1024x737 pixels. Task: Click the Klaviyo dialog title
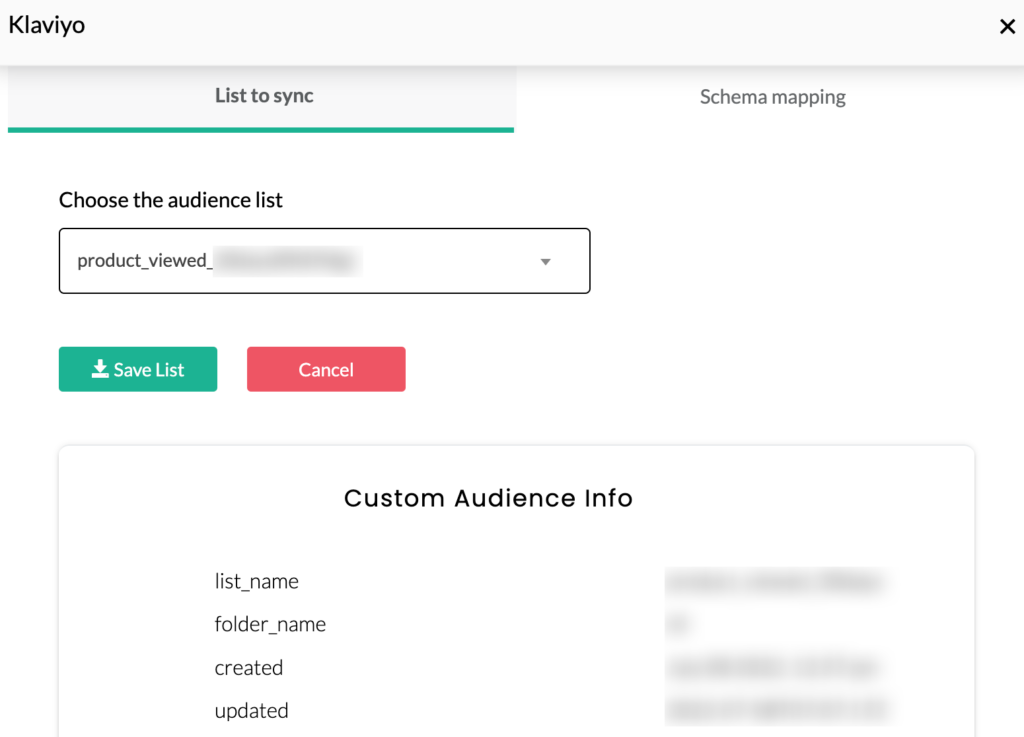tap(47, 25)
